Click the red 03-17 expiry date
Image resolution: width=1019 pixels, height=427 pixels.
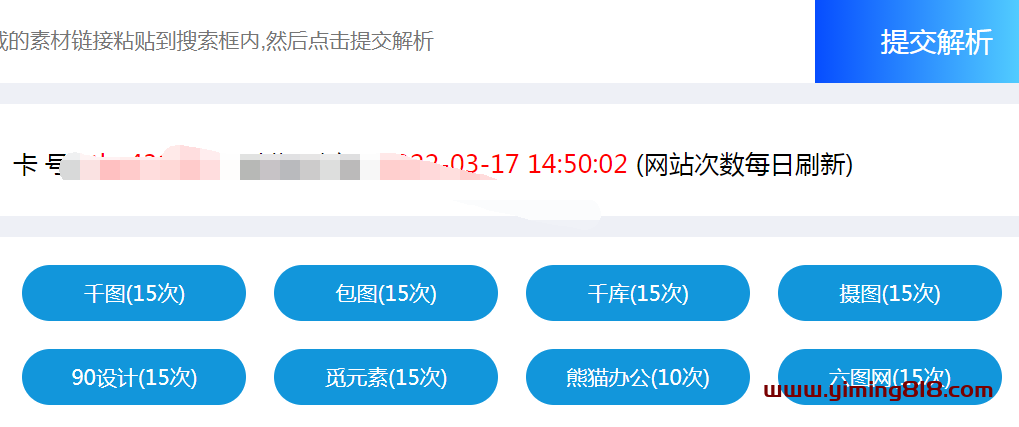pyautogui.click(x=480, y=164)
